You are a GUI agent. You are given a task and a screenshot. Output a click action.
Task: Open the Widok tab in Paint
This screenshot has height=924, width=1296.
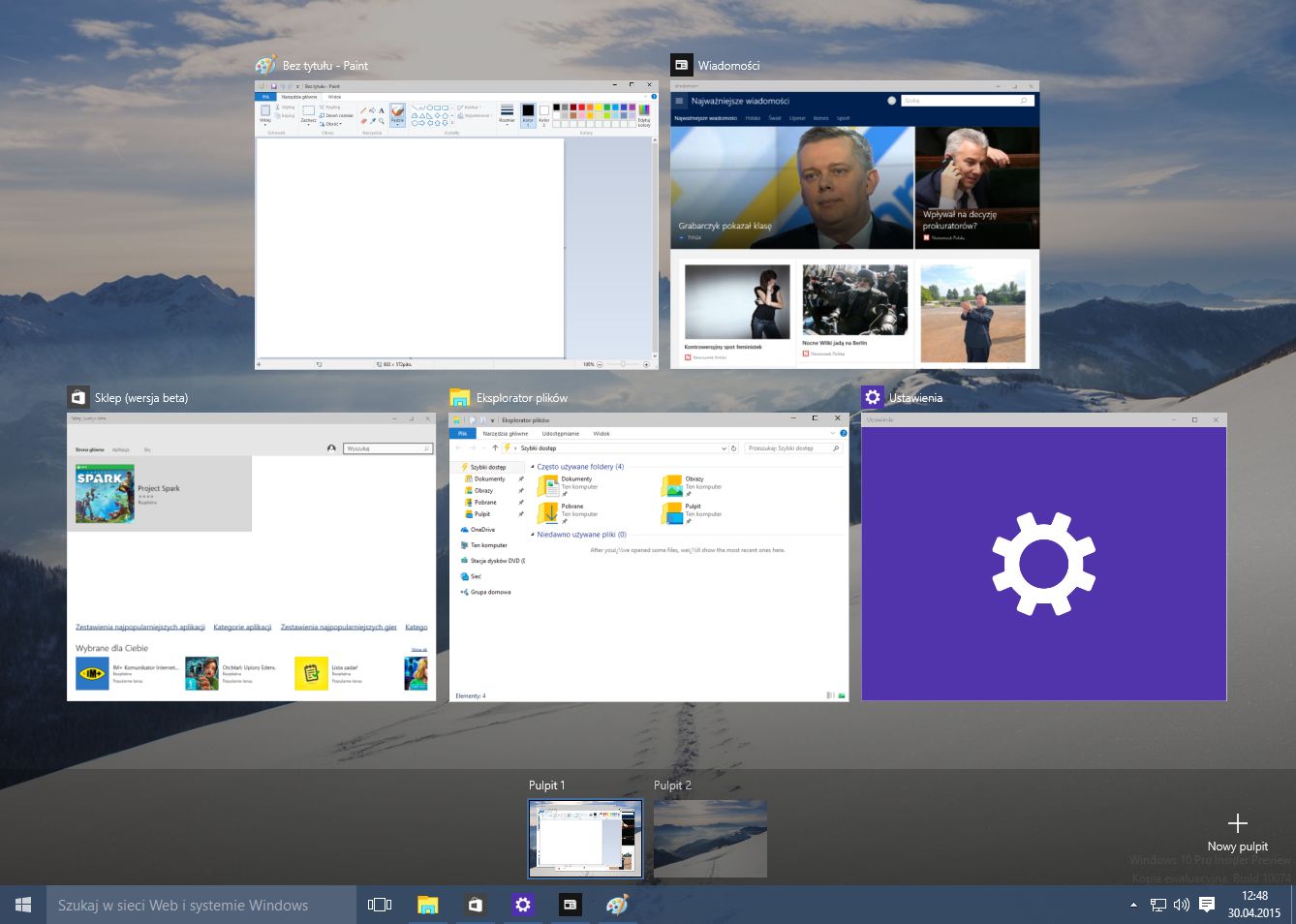pyautogui.click(x=334, y=97)
